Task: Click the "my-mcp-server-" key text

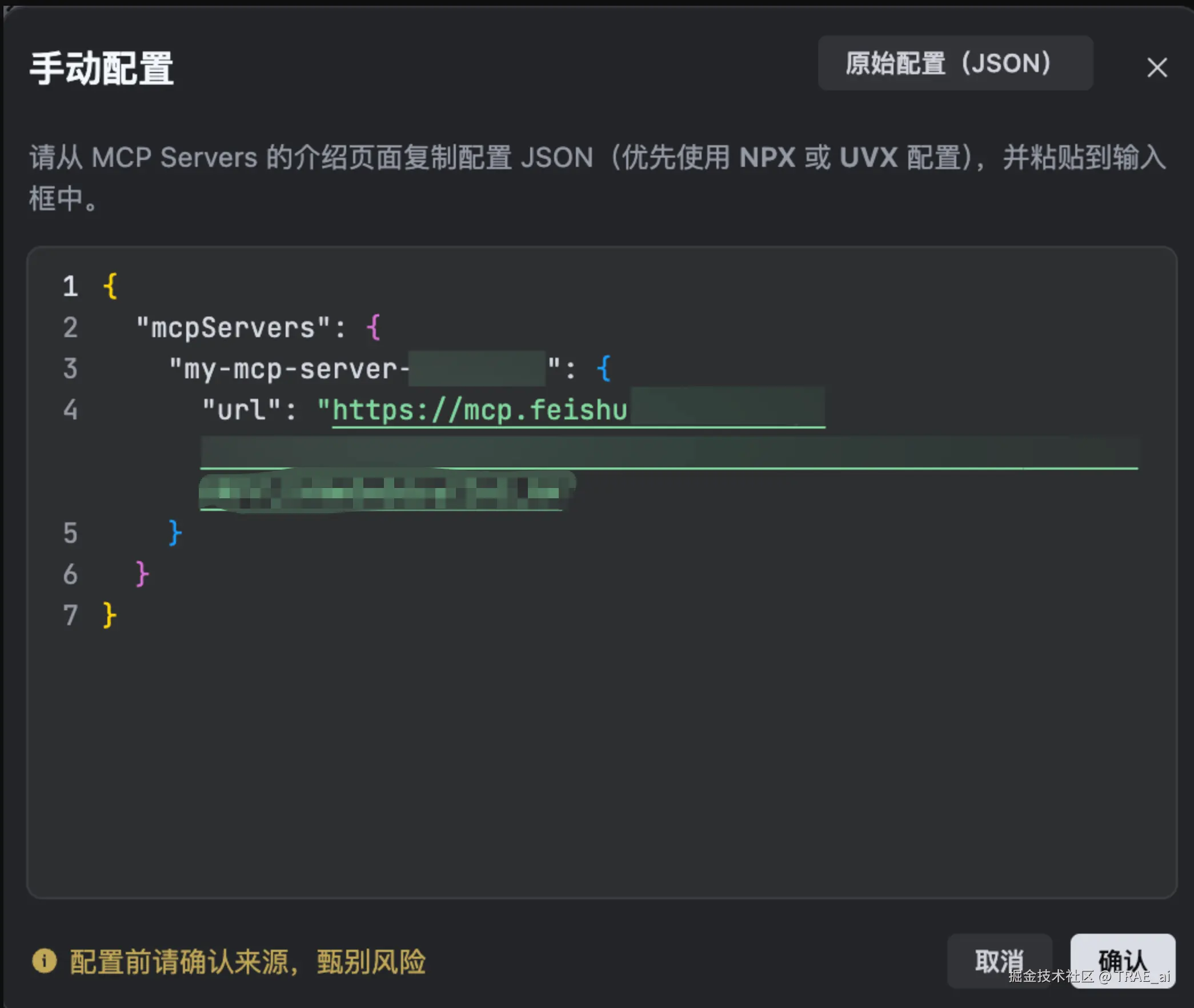Action: click(289, 369)
